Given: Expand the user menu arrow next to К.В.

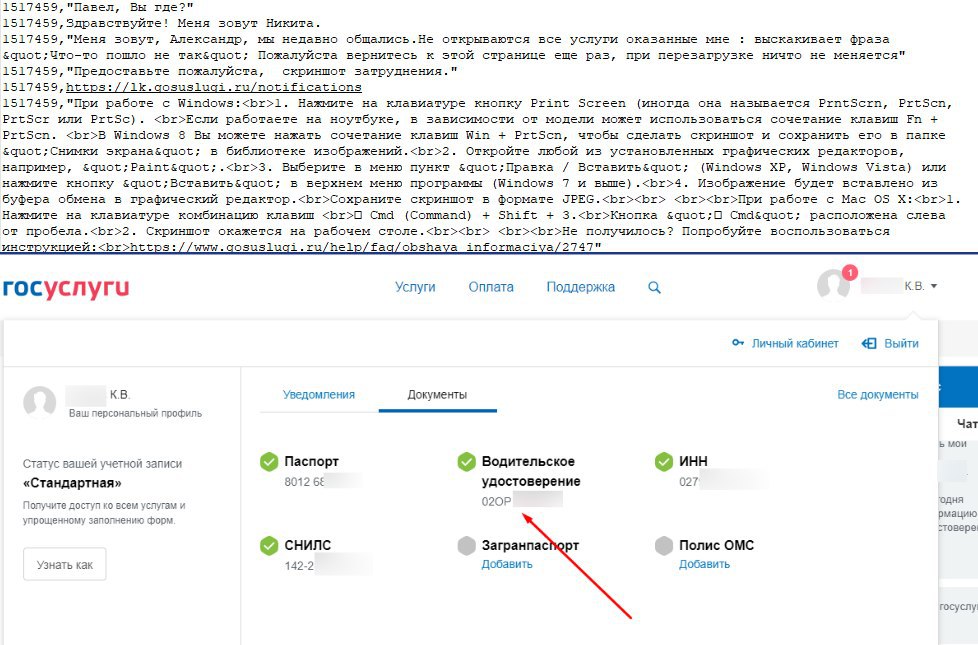Looking at the screenshot, I should (934, 286).
